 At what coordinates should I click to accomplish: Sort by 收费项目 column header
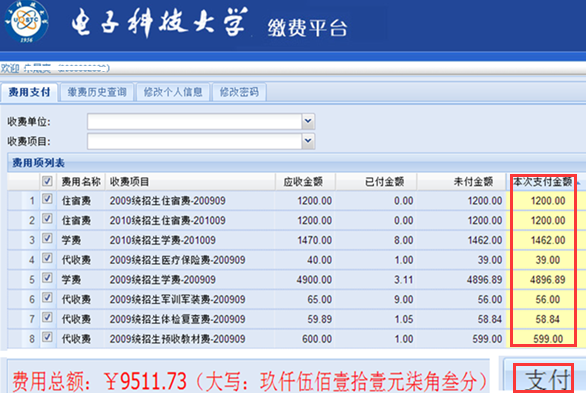(190, 182)
